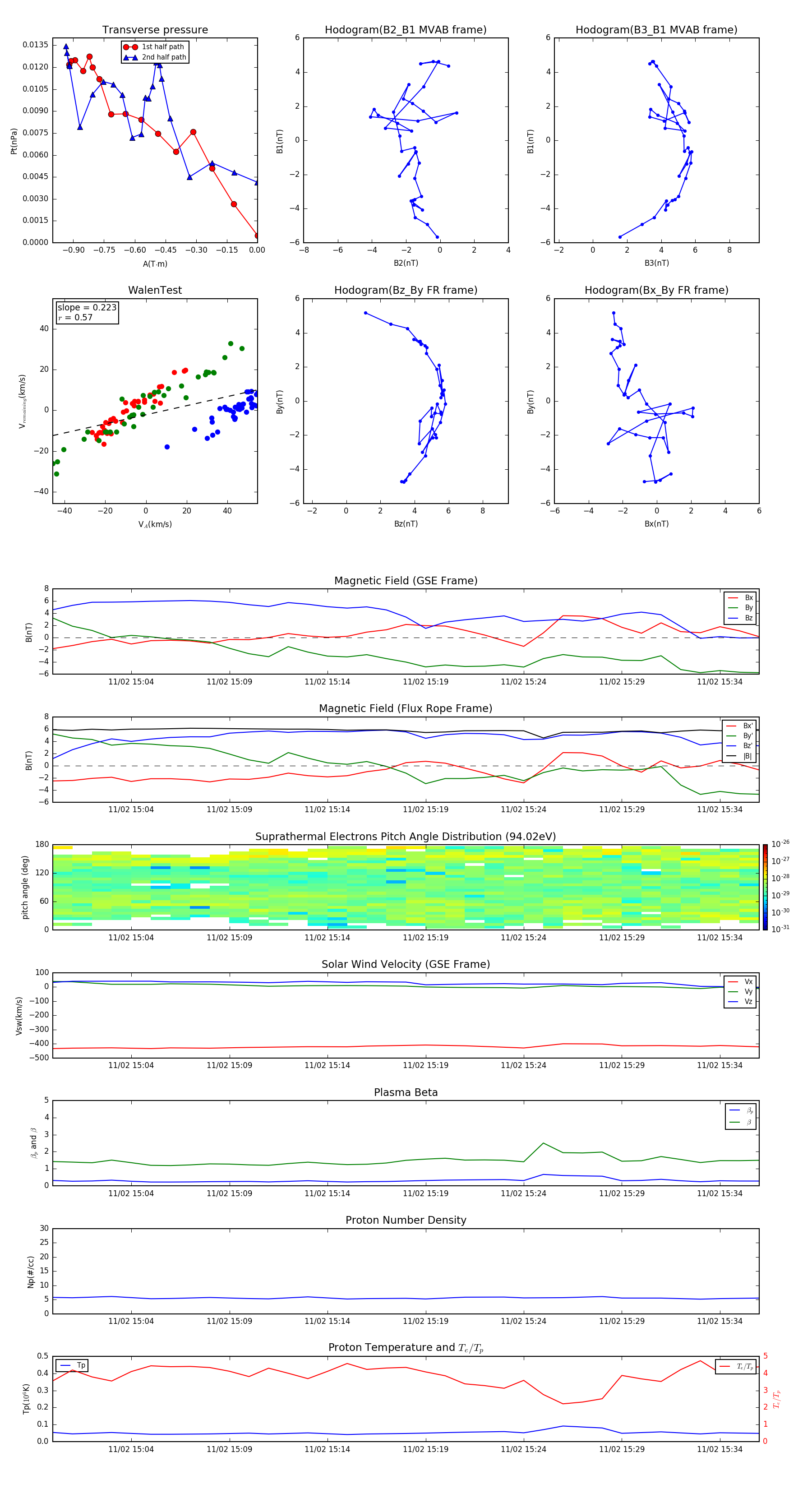Viewport: 812px width, 1489px height.
Task: Click the red 'Te/Tp' legend entry
Action: pos(736,1366)
